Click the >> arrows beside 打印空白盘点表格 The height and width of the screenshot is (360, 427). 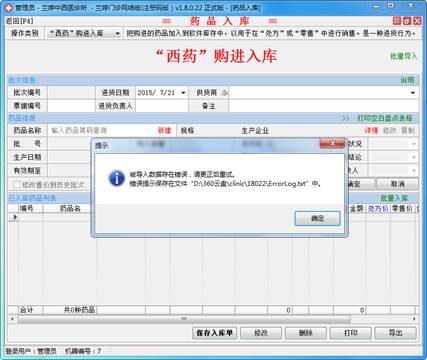click(x=346, y=118)
